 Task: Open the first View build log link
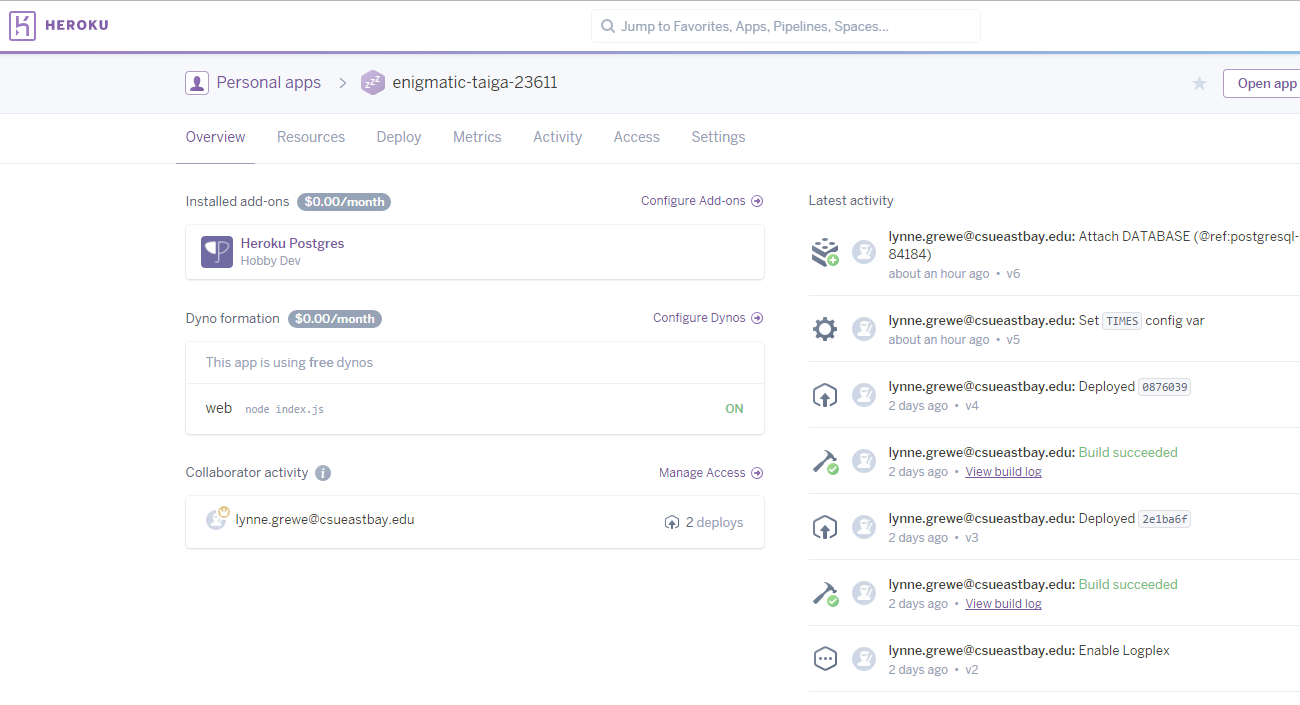[1003, 472]
